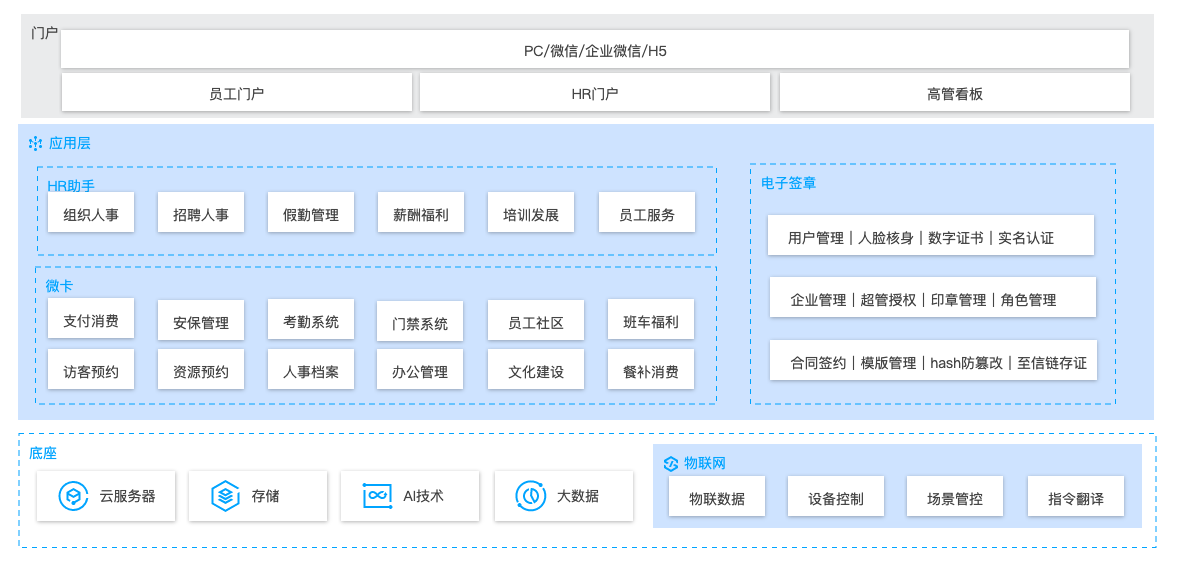This screenshot has height=572, width=1180.
Task: Select the 合同签约 hash防篡改 row
Action: click(933, 362)
